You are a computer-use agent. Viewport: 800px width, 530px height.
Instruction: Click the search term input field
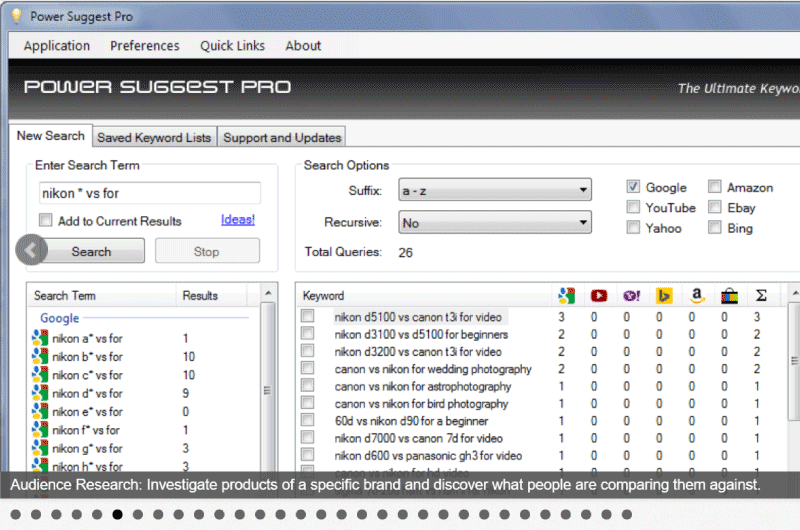coord(149,193)
